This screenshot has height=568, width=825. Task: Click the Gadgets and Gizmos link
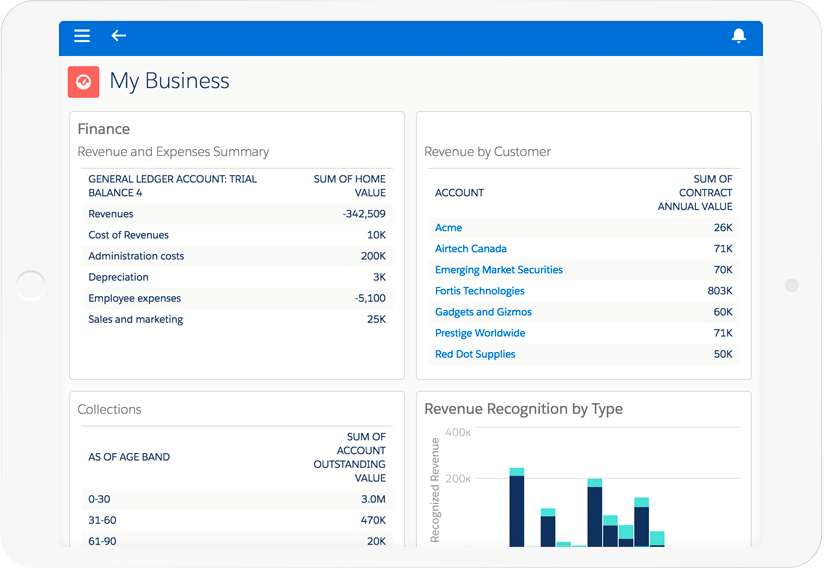(483, 312)
